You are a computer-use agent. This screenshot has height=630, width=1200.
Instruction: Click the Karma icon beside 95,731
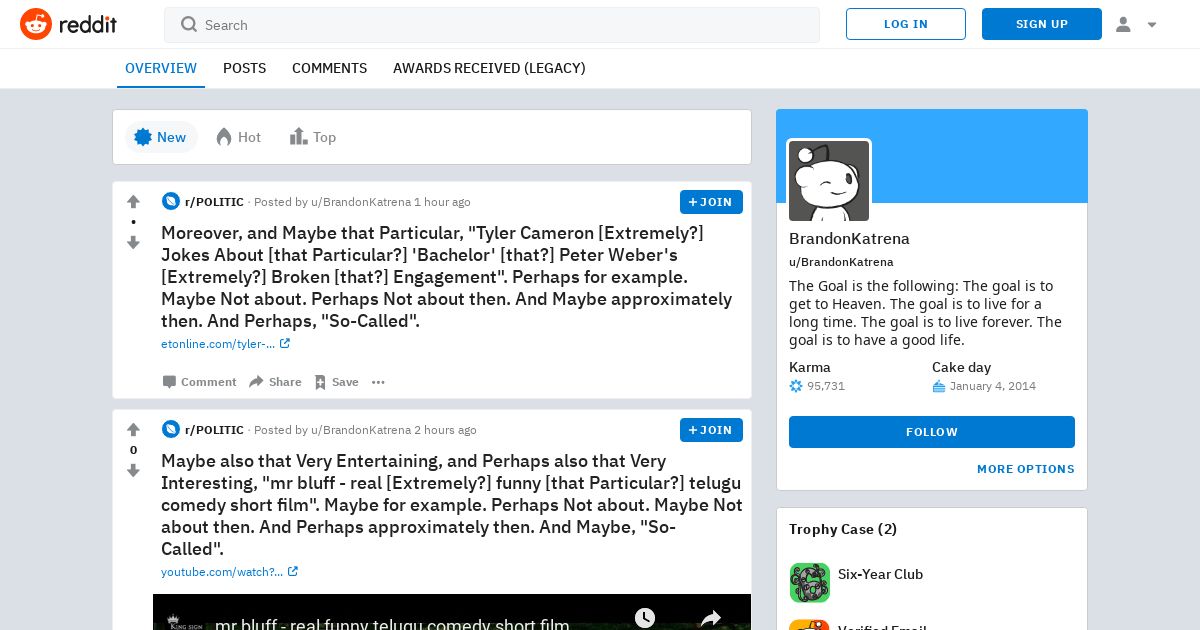coord(796,386)
